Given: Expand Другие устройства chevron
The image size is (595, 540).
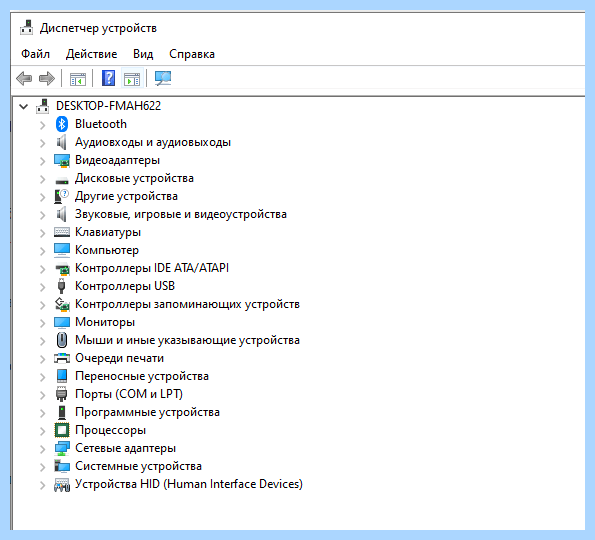Looking at the screenshot, I should coord(42,197).
